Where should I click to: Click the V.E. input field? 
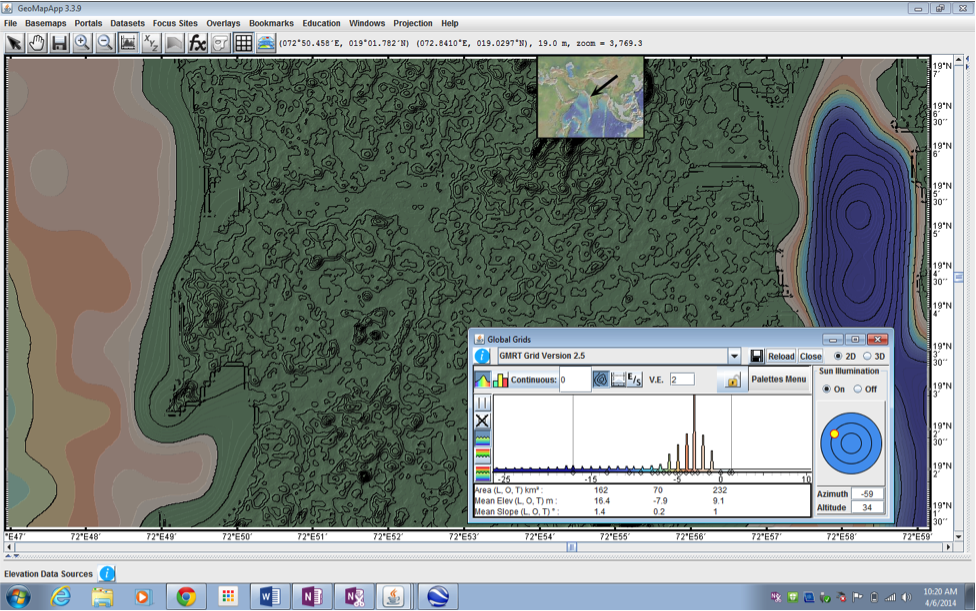681,380
